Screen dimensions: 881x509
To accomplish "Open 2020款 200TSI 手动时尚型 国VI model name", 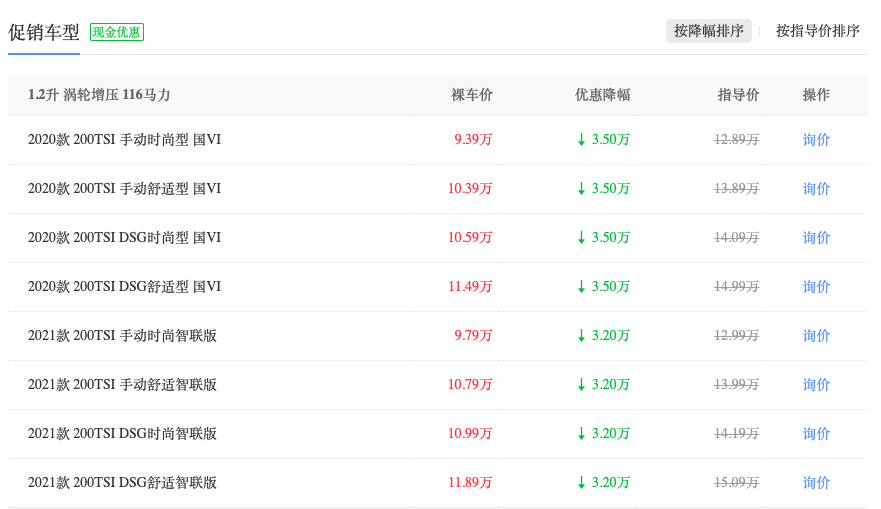I will [124, 140].
